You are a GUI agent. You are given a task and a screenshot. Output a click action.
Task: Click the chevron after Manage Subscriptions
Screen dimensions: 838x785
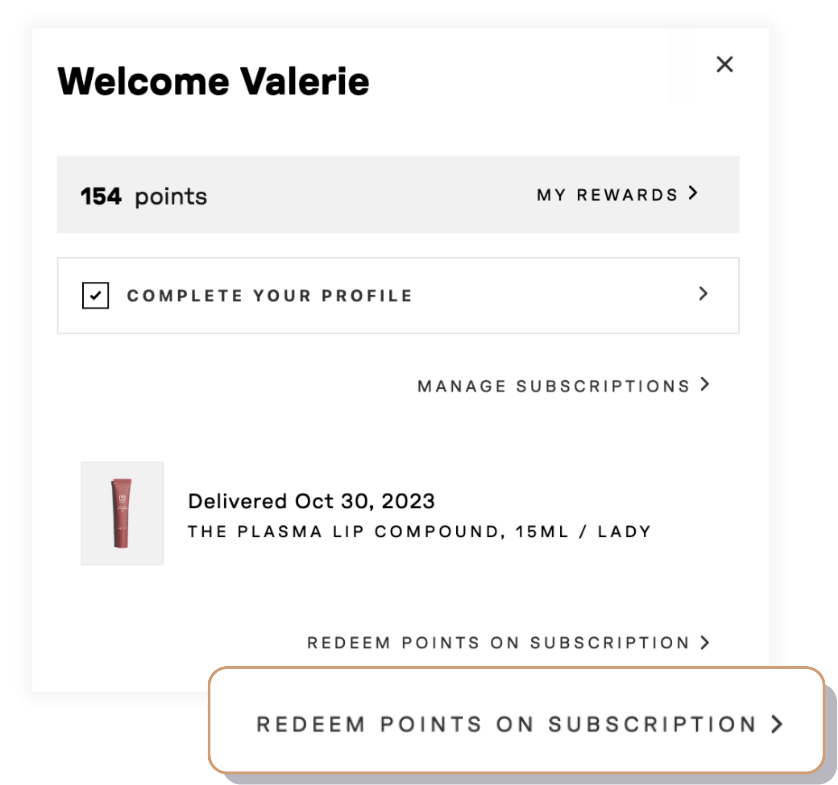(x=705, y=384)
